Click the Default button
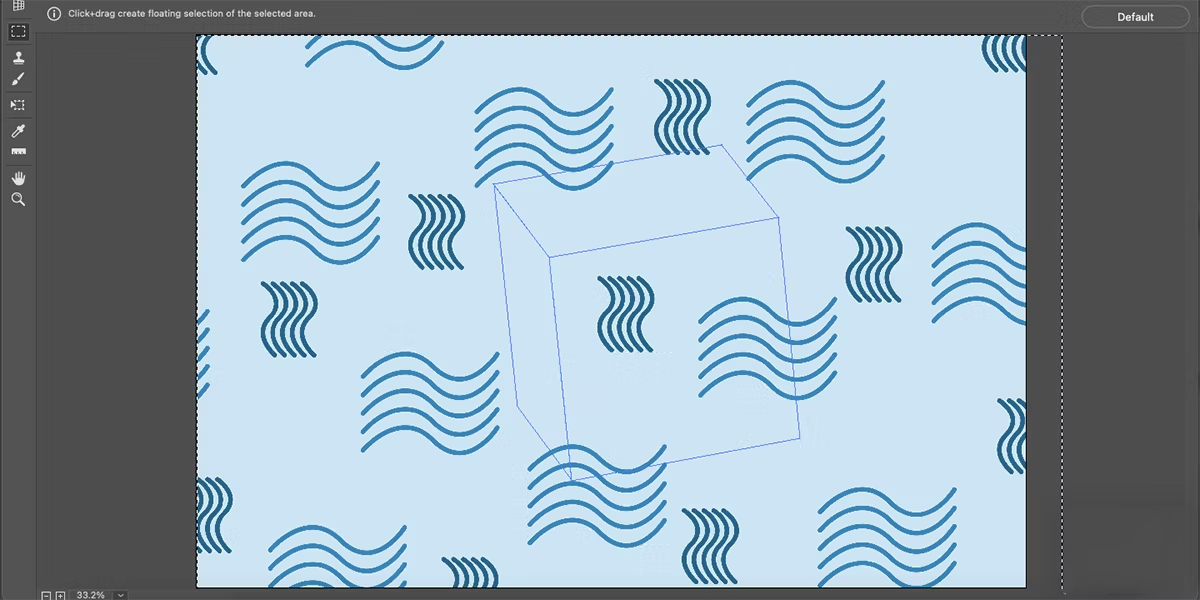1200x600 pixels. (1135, 17)
